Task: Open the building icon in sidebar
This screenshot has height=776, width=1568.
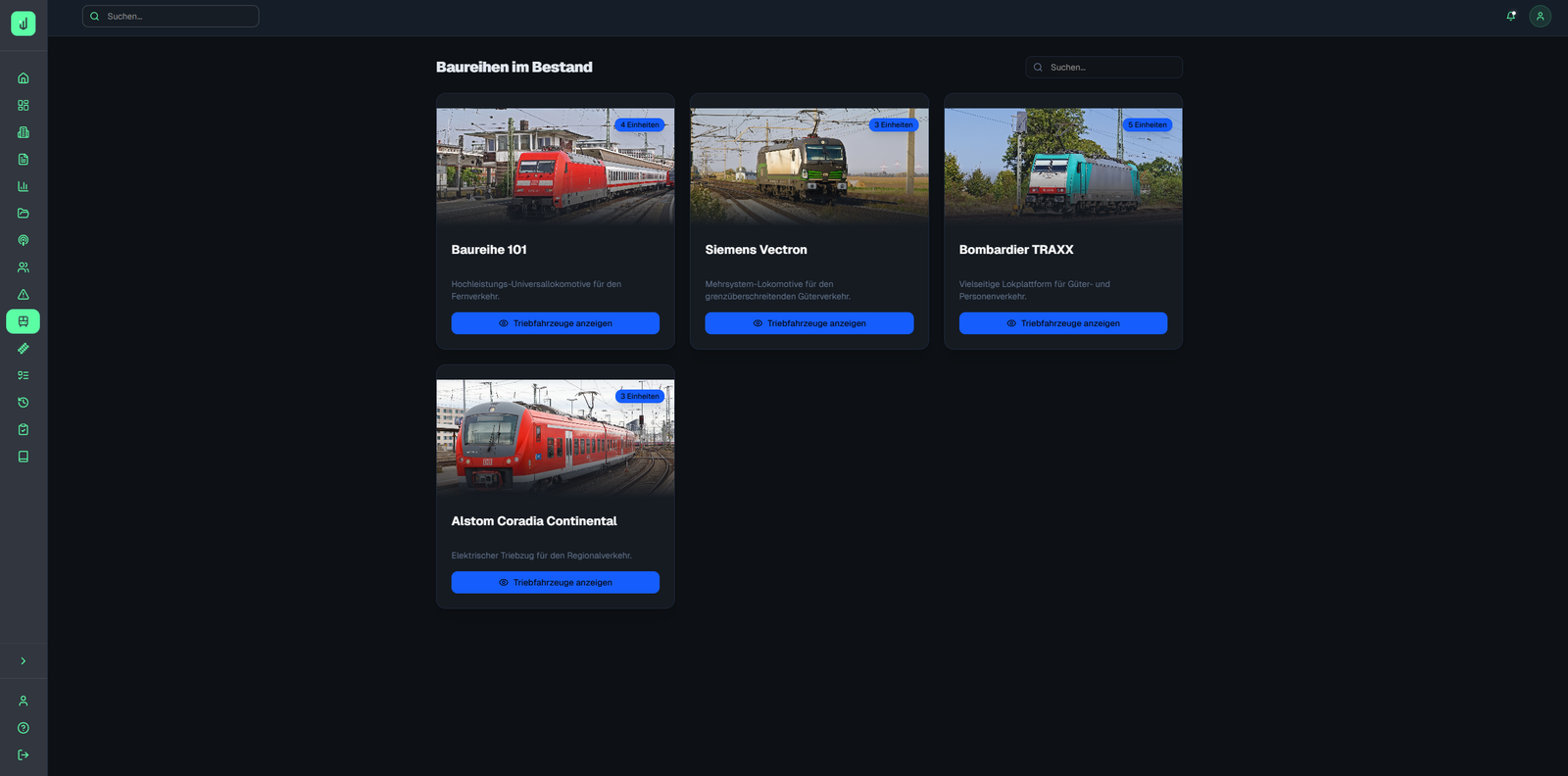Action: coord(24,132)
